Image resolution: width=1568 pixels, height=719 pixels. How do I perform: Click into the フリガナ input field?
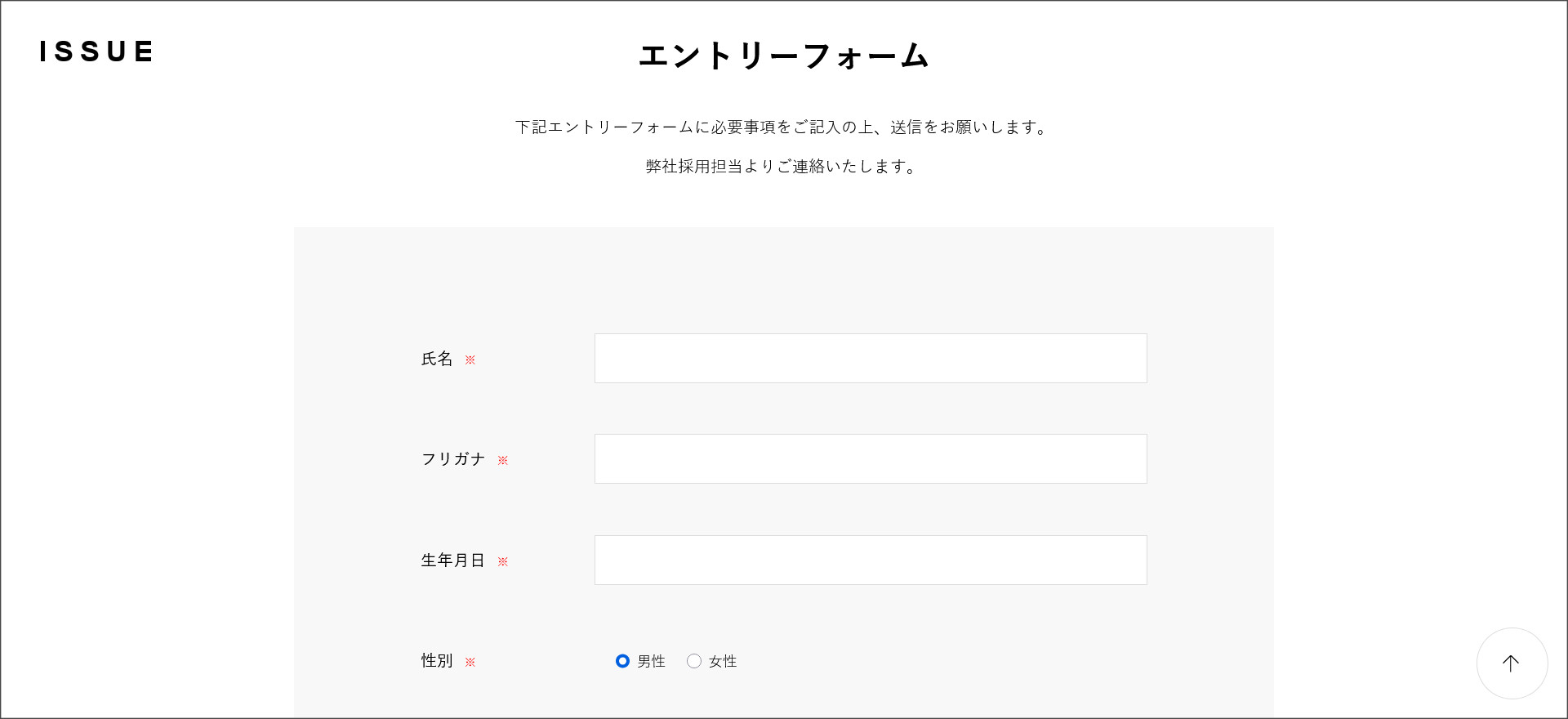(870, 458)
